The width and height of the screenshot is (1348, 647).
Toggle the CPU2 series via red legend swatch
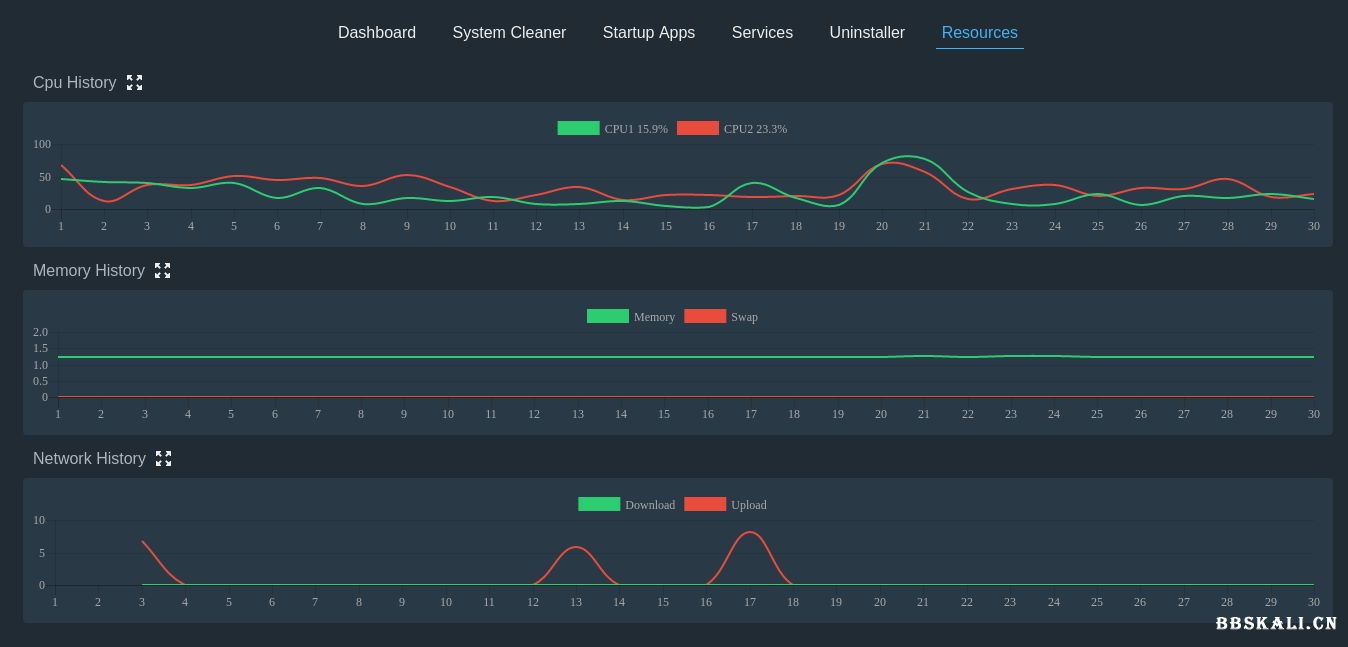tap(698, 128)
